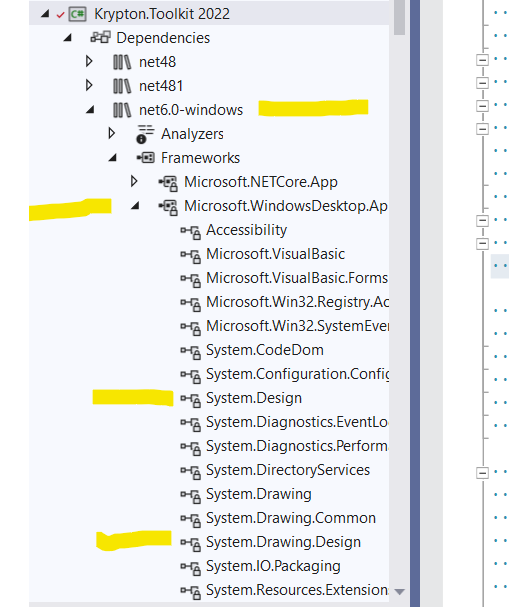Select the Microsoft.VisualBasic.Forms reference
Viewport: 509px width, 607px height.
point(297,278)
